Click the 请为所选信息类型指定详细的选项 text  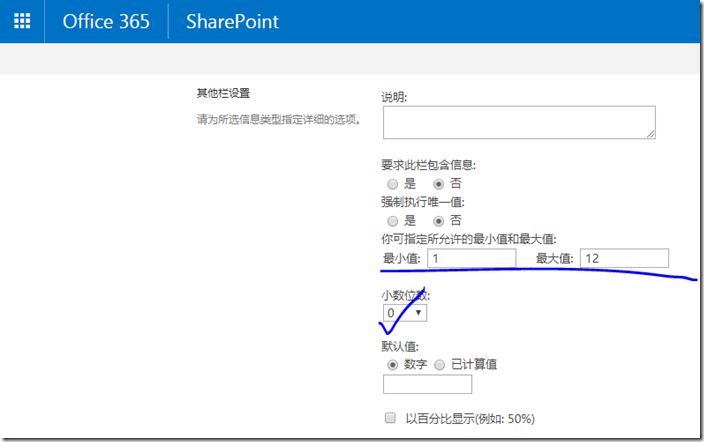pos(279,119)
